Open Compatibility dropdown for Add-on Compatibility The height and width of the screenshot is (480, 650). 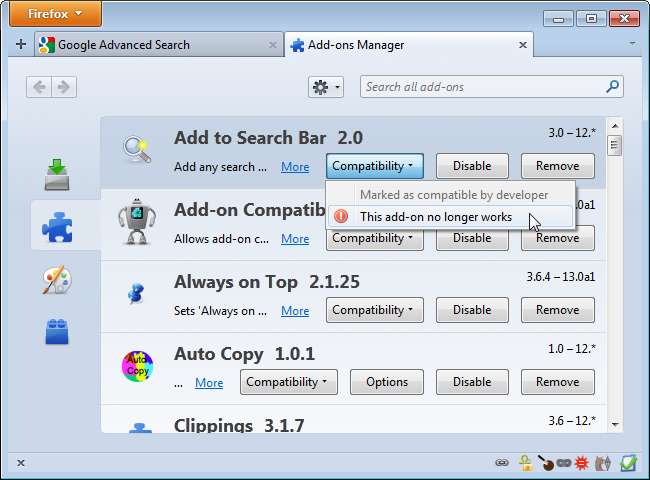click(x=375, y=240)
